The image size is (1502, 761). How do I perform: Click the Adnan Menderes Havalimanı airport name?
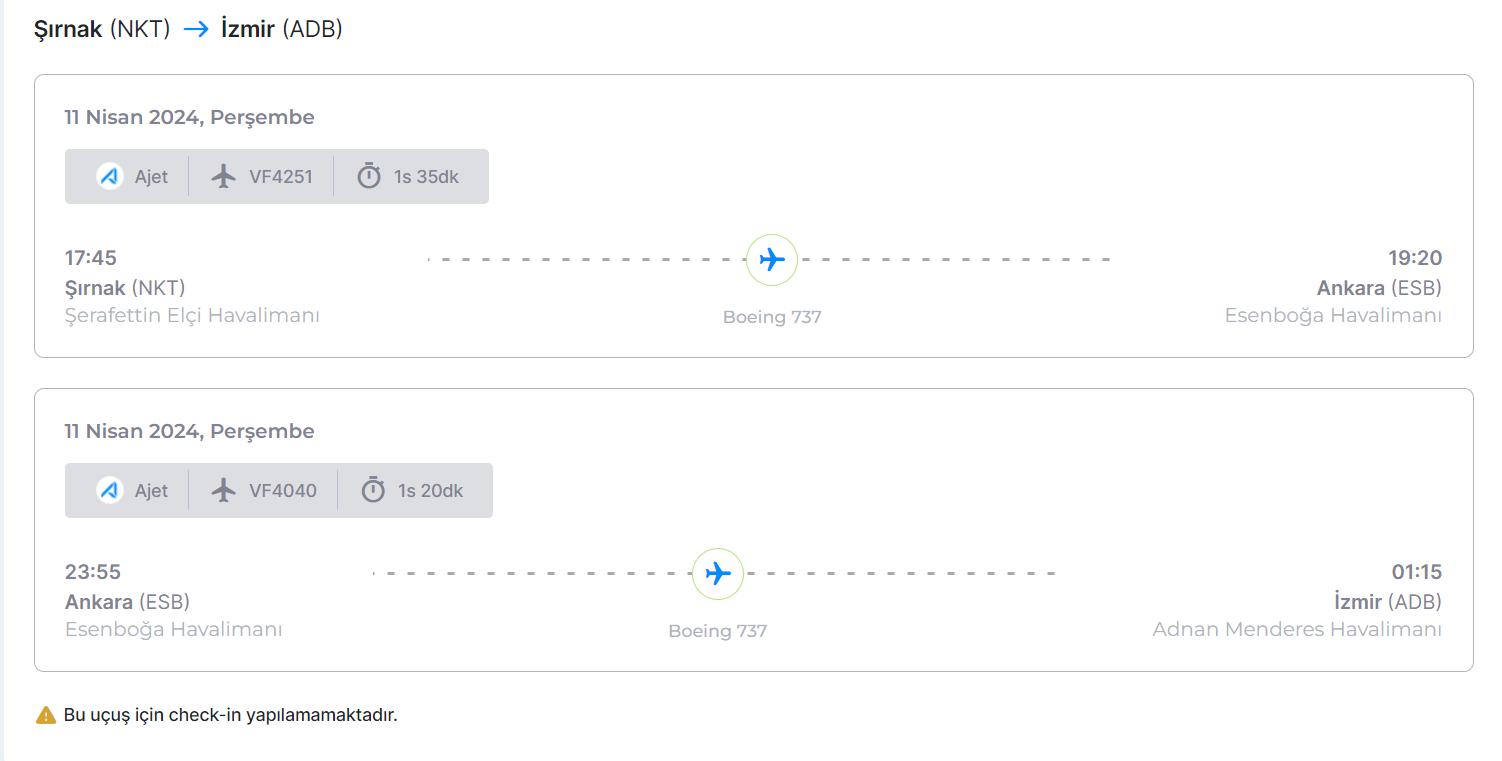(1296, 629)
